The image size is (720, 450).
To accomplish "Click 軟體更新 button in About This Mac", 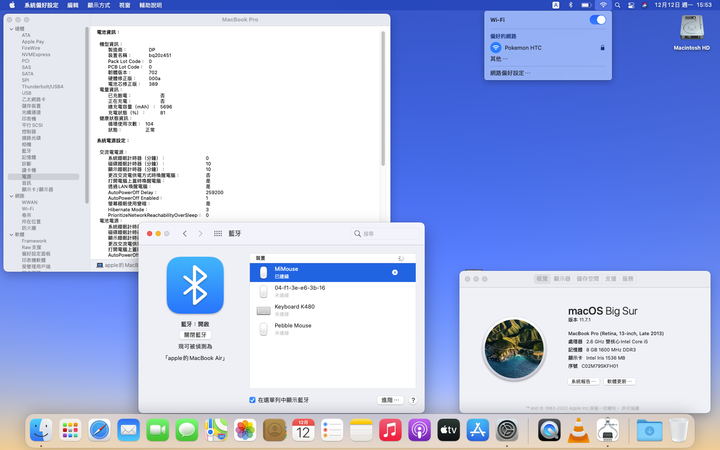I will point(619,382).
